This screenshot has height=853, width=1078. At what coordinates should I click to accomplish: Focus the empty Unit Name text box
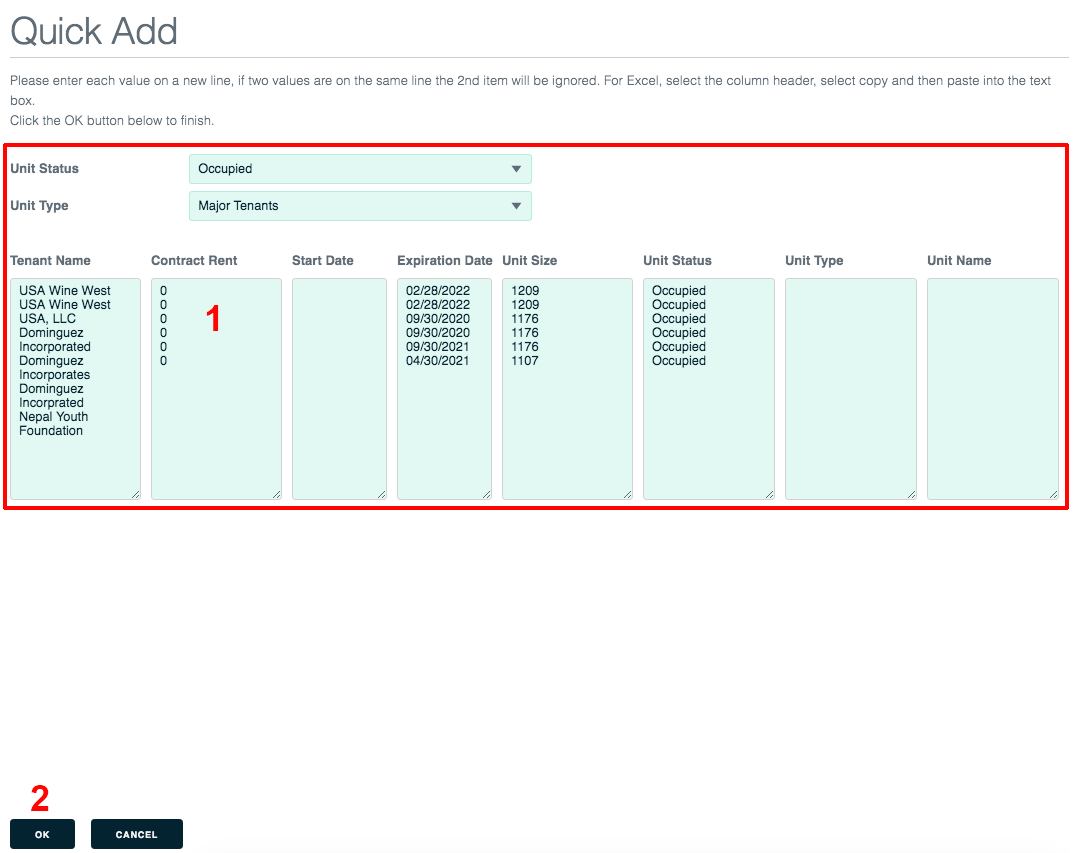[x=993, y=388]
